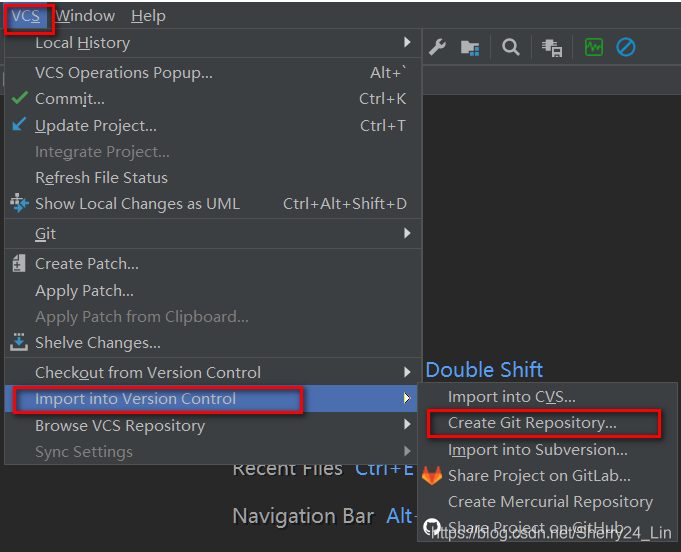Click the toolbar icon next to the search magnifier

pos(552,48)
